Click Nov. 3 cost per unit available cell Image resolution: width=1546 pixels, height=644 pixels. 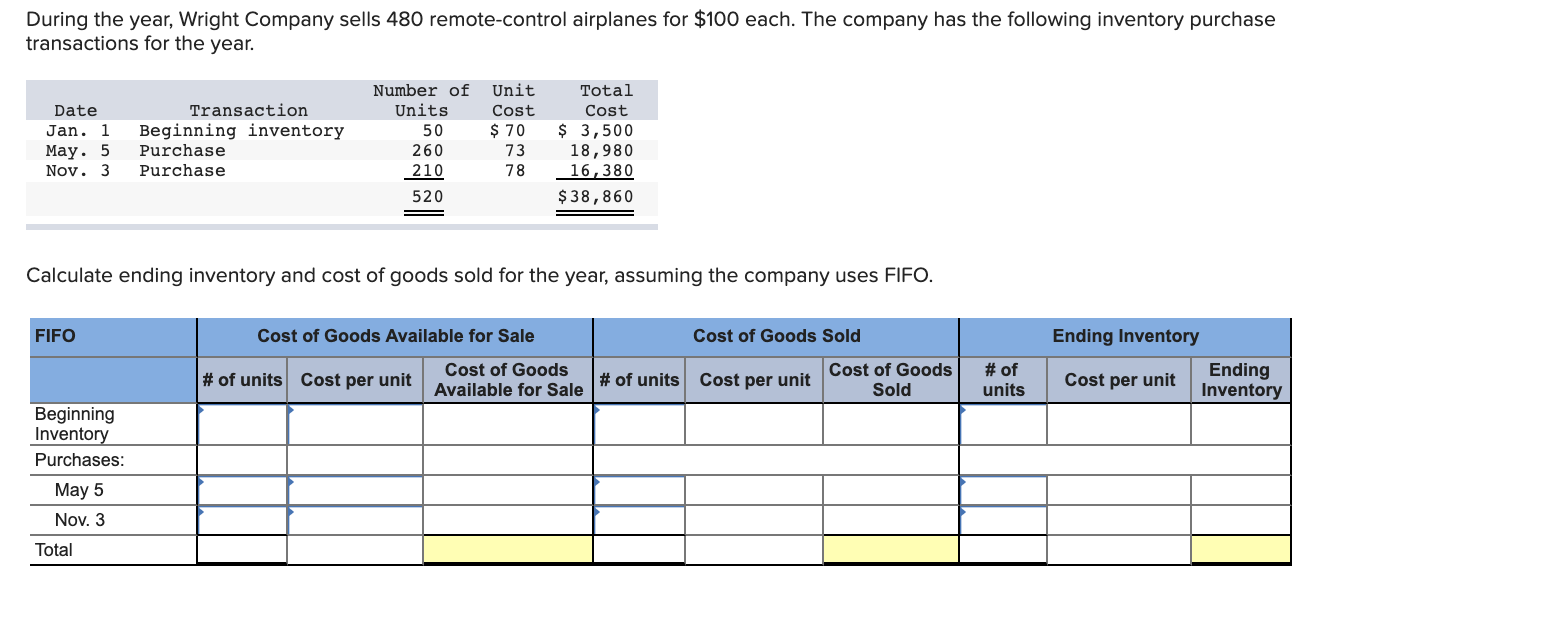[355, 520]
